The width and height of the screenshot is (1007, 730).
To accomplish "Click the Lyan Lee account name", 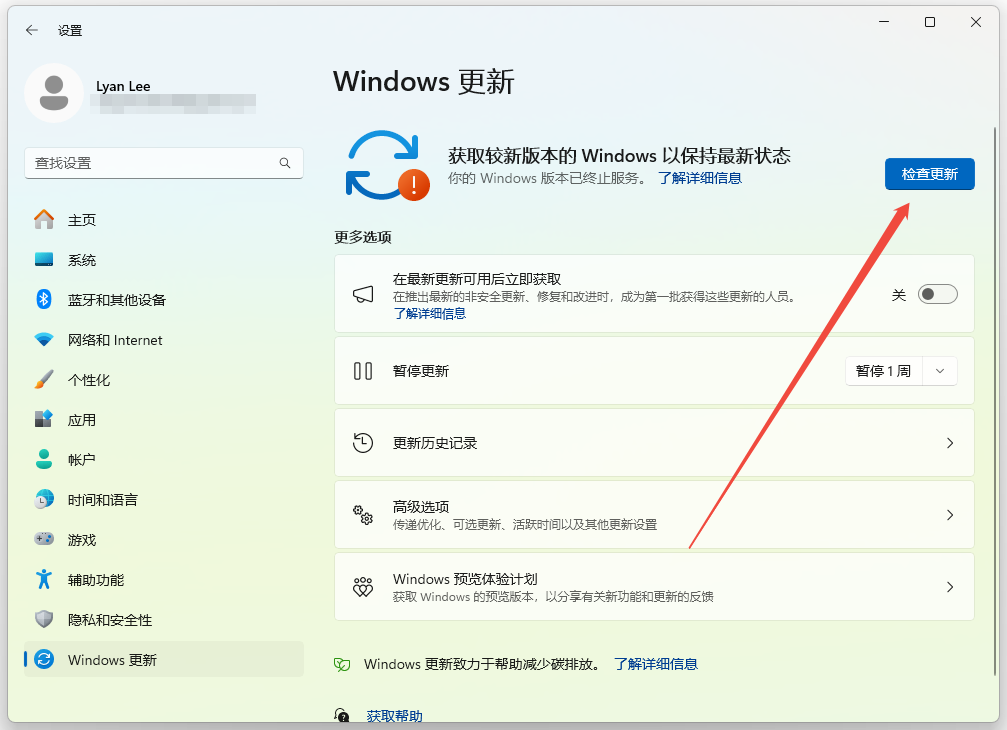I will [123, 86].
